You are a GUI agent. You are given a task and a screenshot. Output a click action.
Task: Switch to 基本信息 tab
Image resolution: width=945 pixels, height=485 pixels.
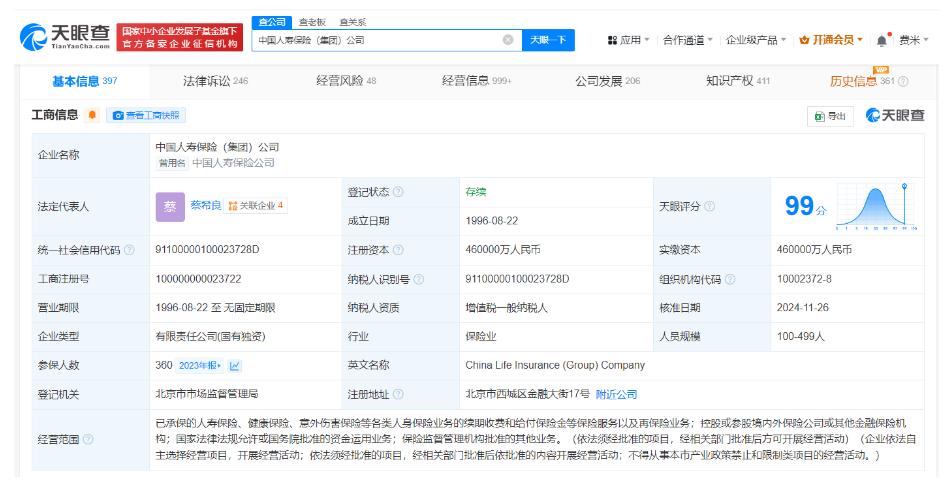(85, 81)
